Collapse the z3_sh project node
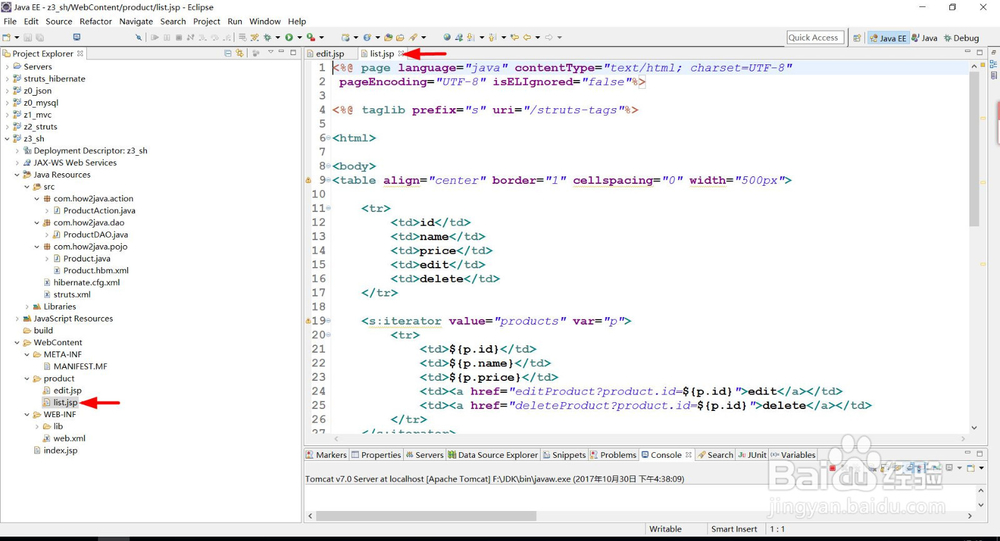This screenshot has height=541, width=1000. 7,138
